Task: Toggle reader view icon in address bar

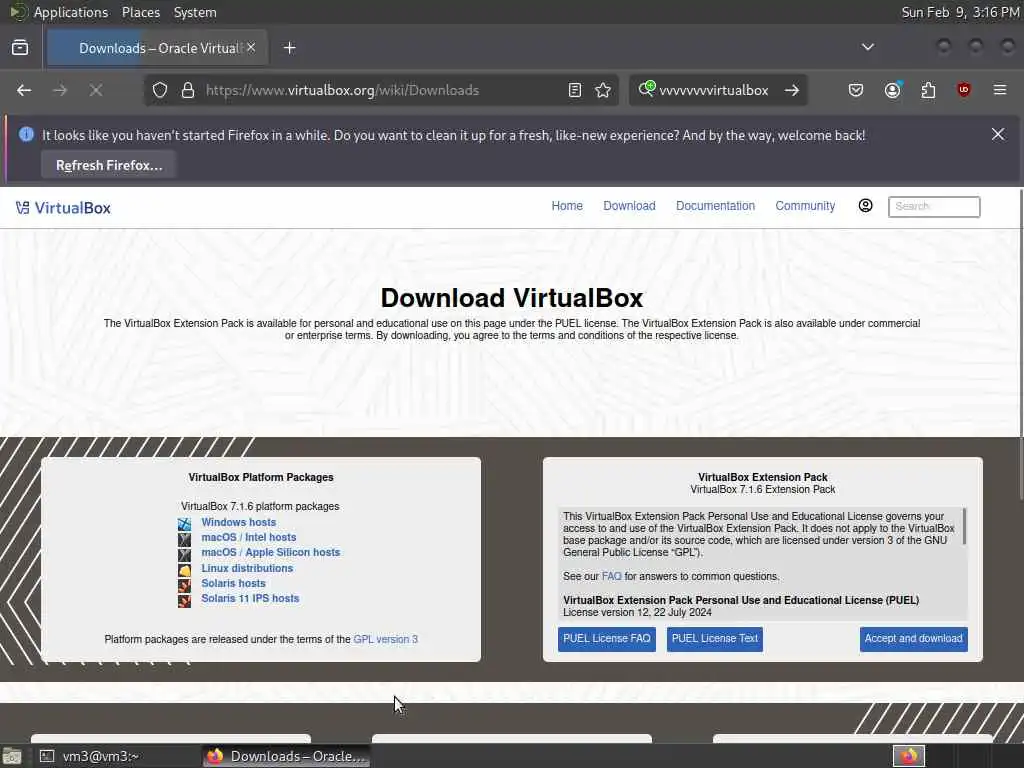Action: click(575, 90)
